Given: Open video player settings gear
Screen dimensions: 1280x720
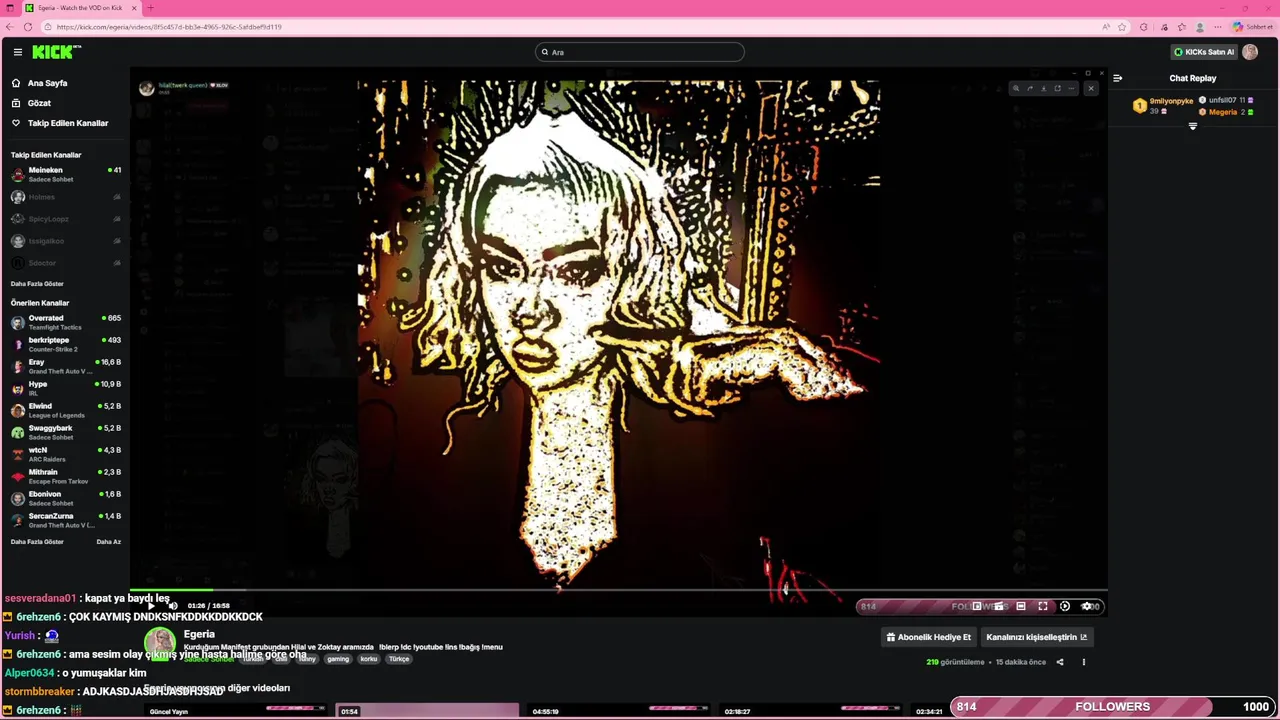Looking at the screenshot, I should [1086, 606].
